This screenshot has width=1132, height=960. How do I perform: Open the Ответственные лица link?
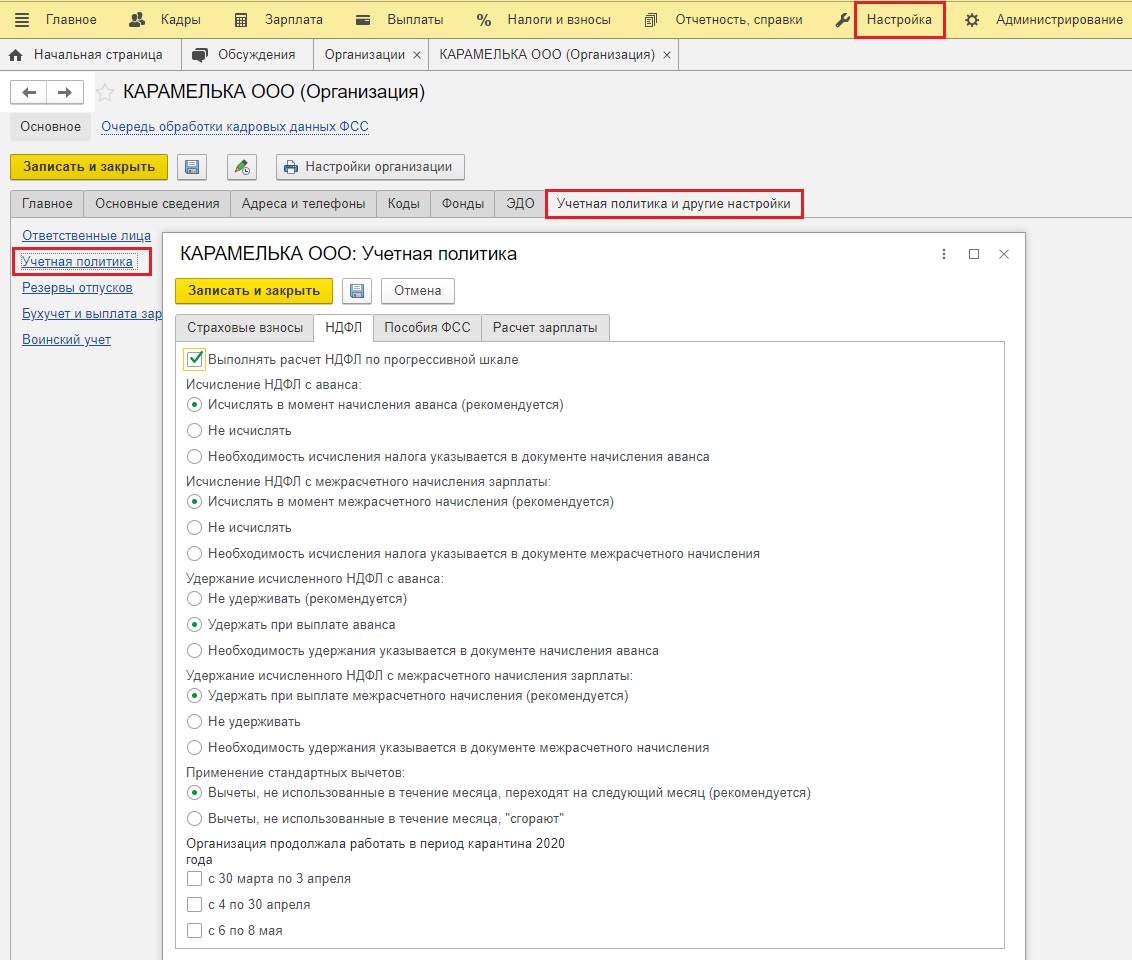87,235
